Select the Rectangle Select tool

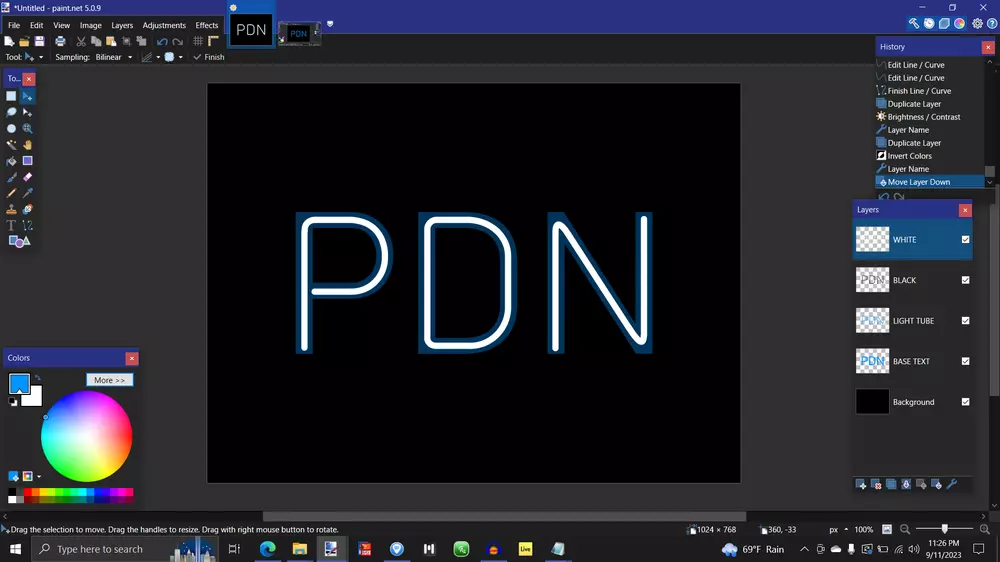pos(11,96)
